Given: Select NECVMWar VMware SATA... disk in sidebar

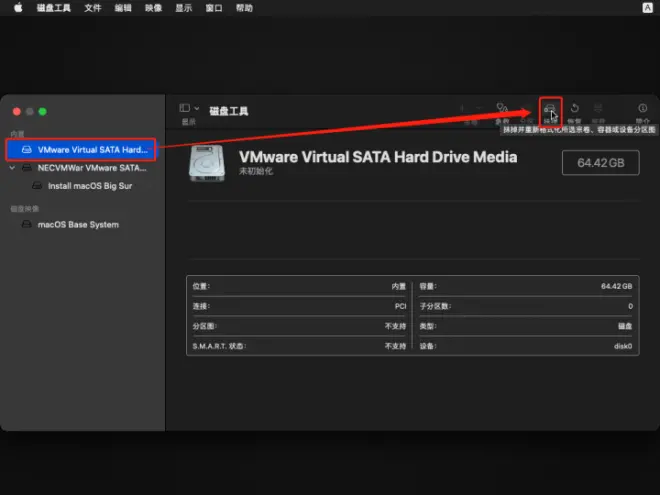Looking at the screenshot, I should tap(84, 168).
